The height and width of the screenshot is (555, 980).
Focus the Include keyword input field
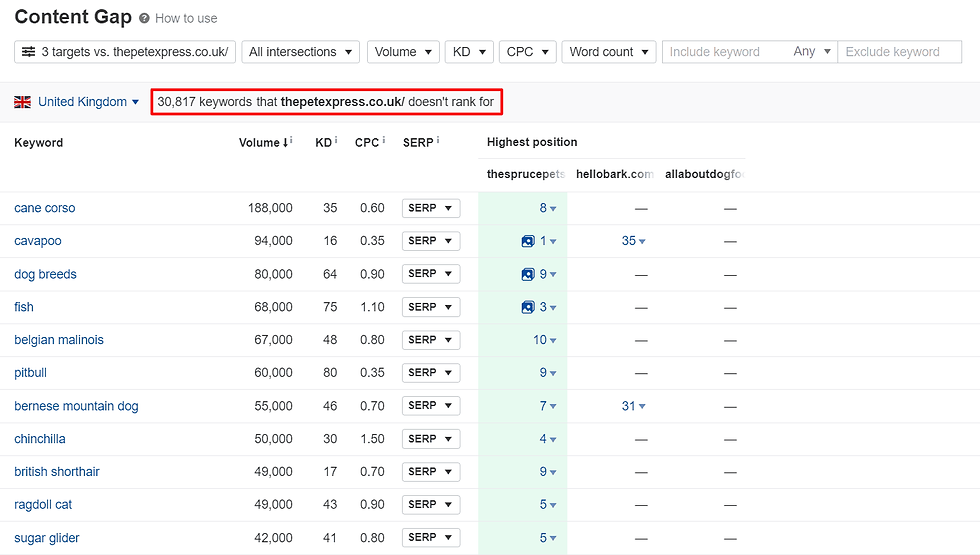725,52
